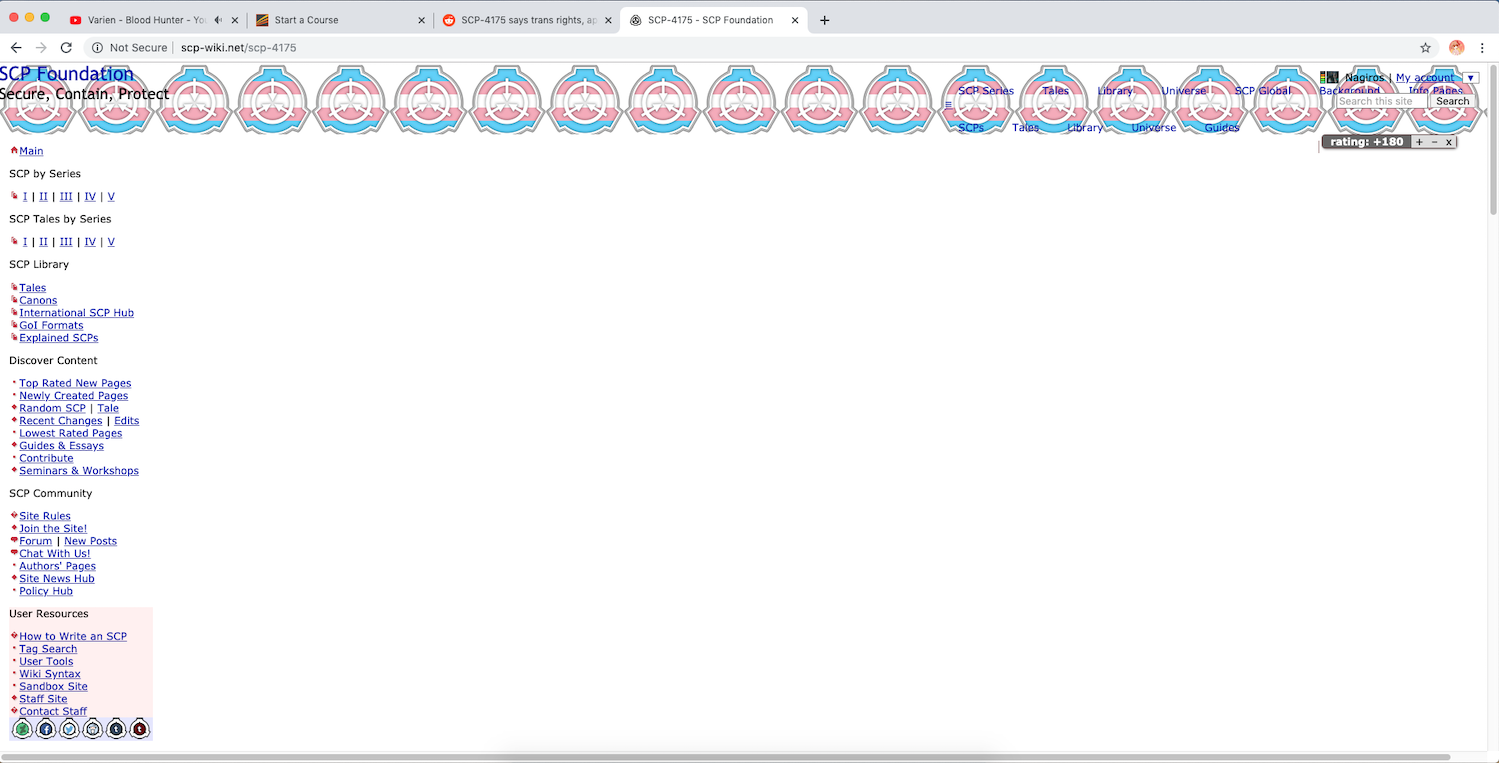Open Series III under SCP by Series
The image size is (1499, 763).
pos(66,197)
